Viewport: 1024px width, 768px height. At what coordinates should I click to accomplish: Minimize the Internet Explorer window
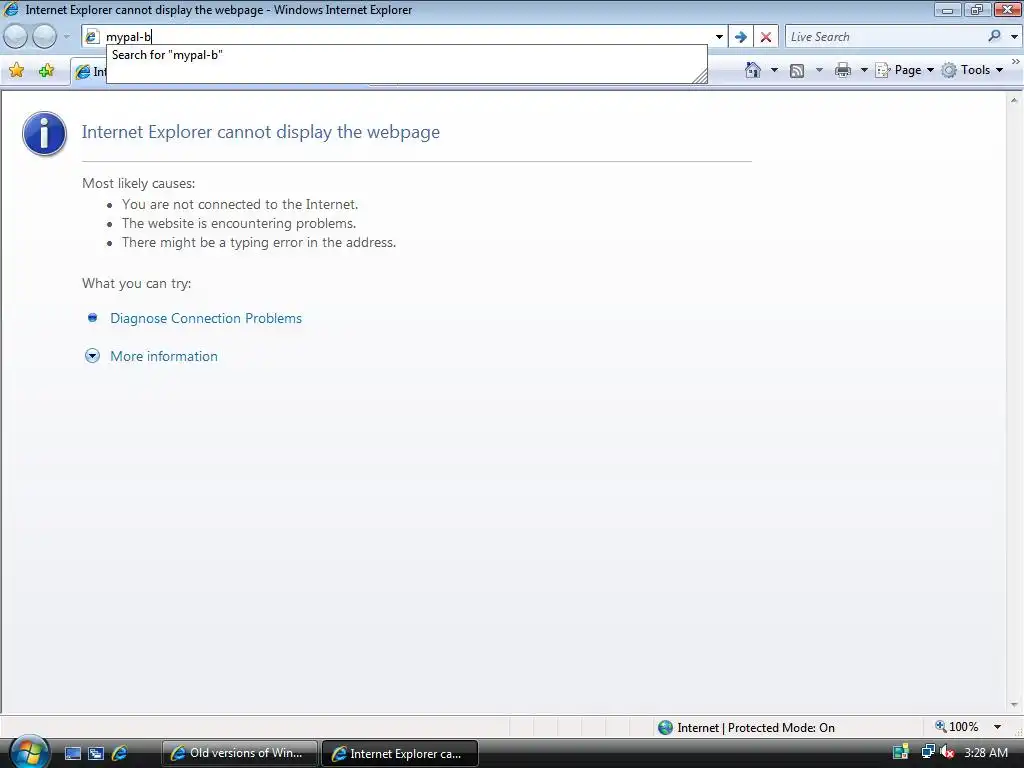pyautogui.click(x=947, y=9)
